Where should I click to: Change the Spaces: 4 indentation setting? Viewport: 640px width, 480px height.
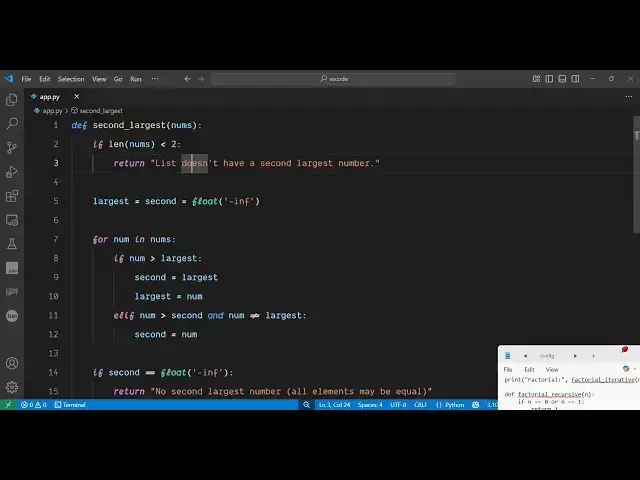(370, 404)
